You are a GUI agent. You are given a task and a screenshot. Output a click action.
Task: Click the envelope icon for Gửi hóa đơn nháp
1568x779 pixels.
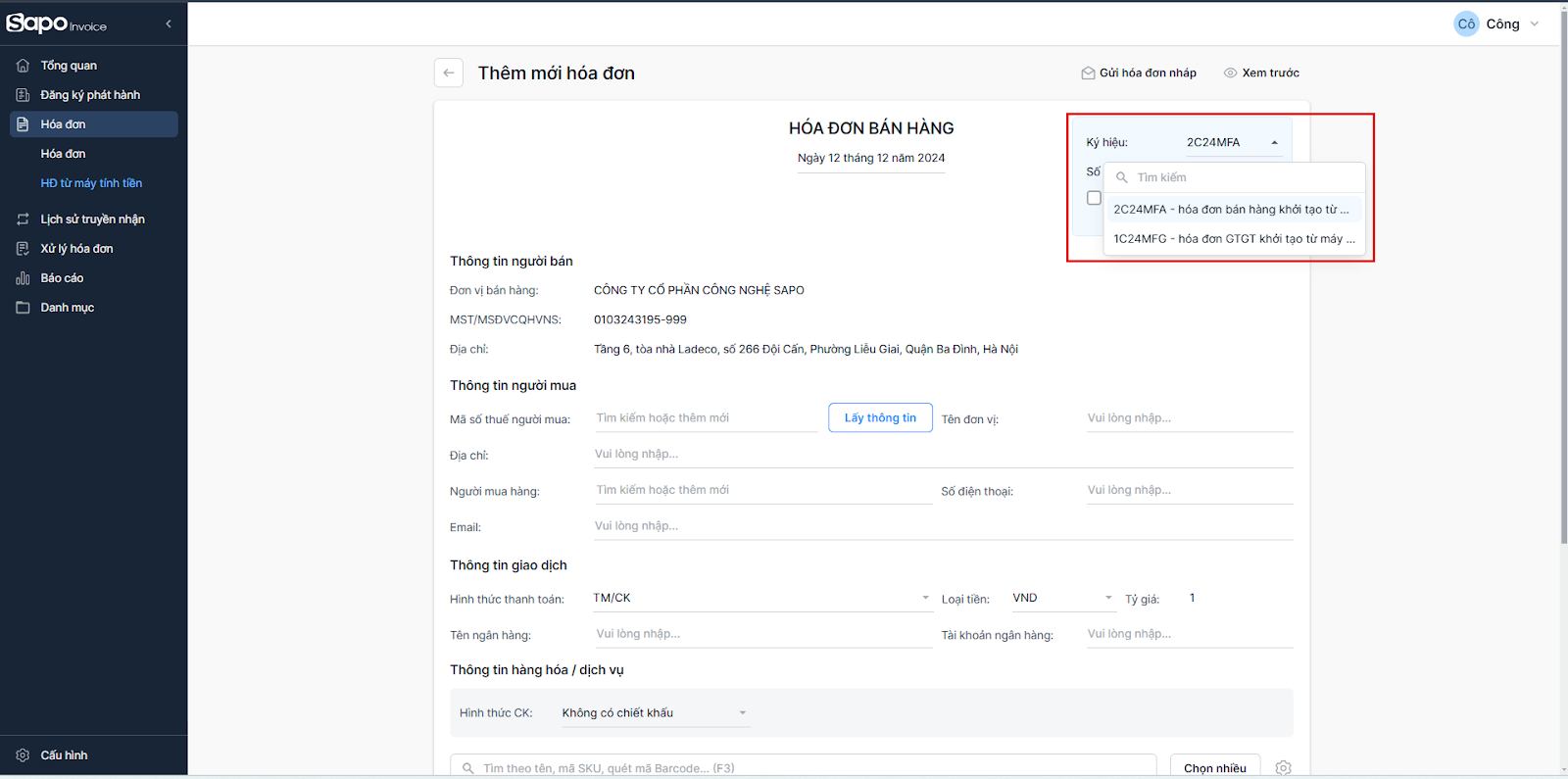click(x=1088, y=73)
